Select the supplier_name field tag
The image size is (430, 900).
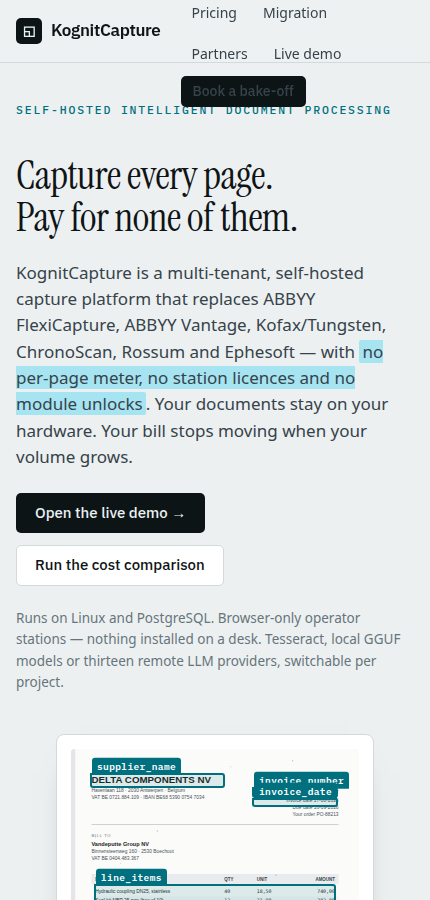[137, 767]
